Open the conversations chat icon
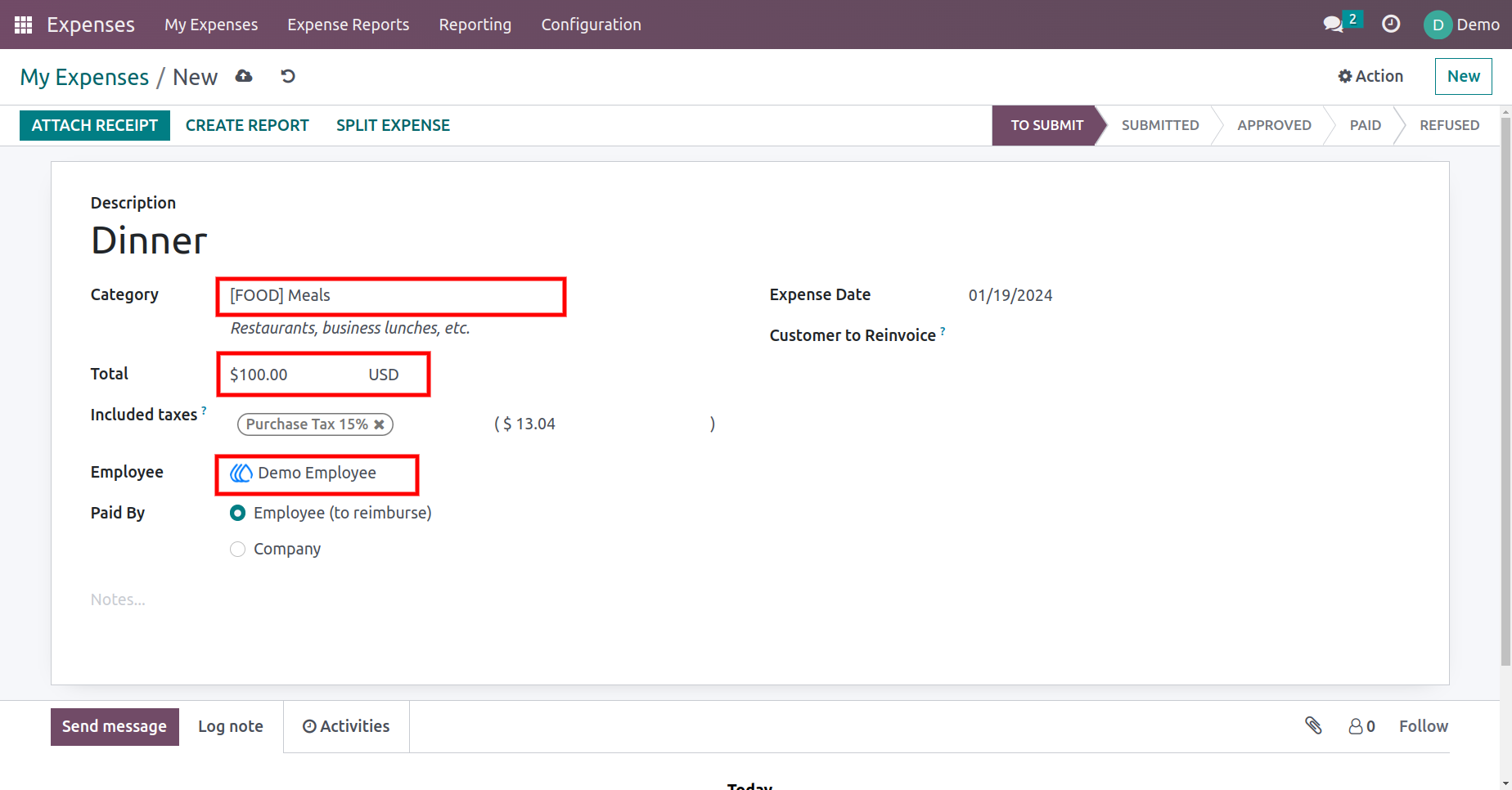Image resolution: width=1512 pixels, height=790 pixels. [x=1333, y=25]
